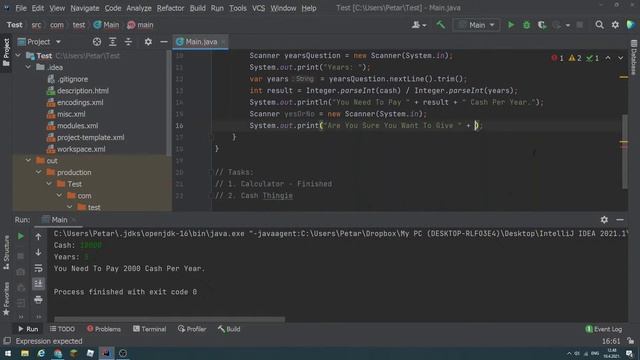640x360 pixels.
Task: Print the Run console output
Action: pyautogui.click(x=38, y=300)
